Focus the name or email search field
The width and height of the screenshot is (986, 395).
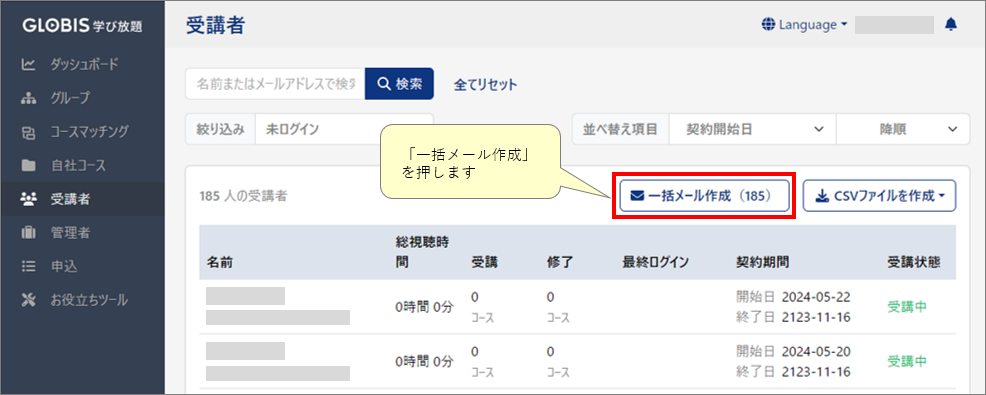(x=275, y=84)
